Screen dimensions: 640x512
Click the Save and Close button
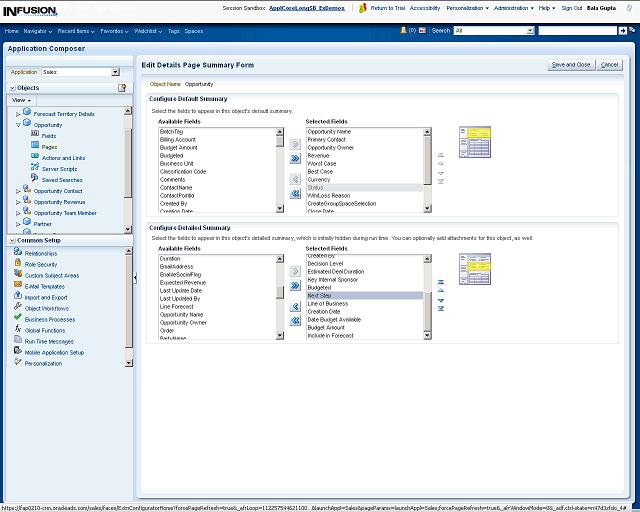click(570, 64)
